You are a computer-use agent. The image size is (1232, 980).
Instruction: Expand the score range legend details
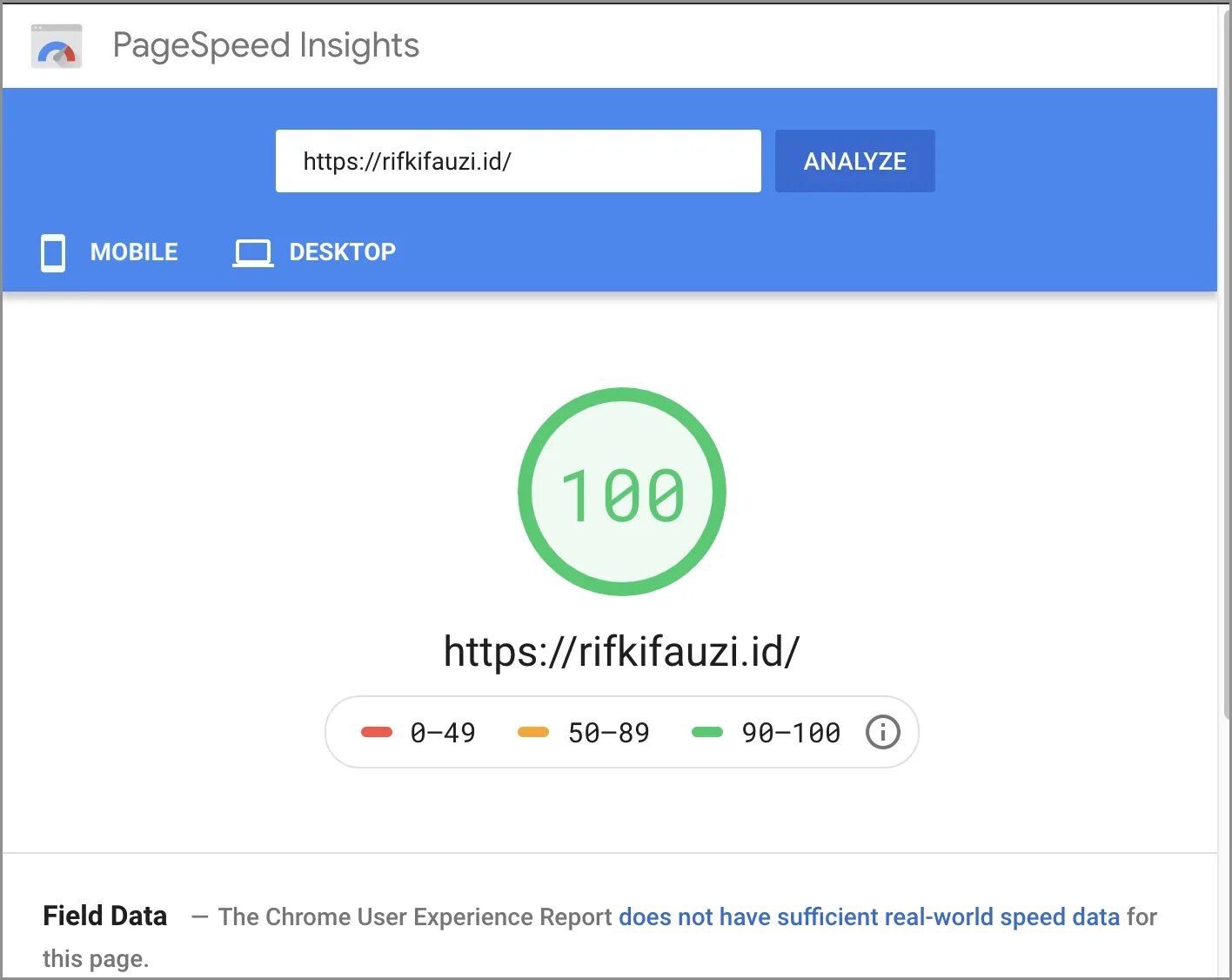[x=882, y=732]
